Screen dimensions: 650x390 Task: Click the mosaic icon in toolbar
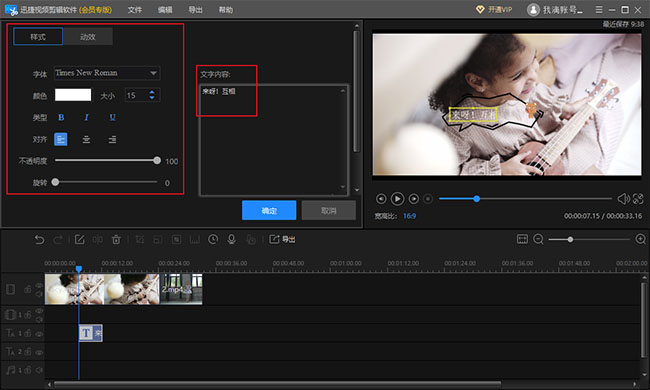[177, 240]
